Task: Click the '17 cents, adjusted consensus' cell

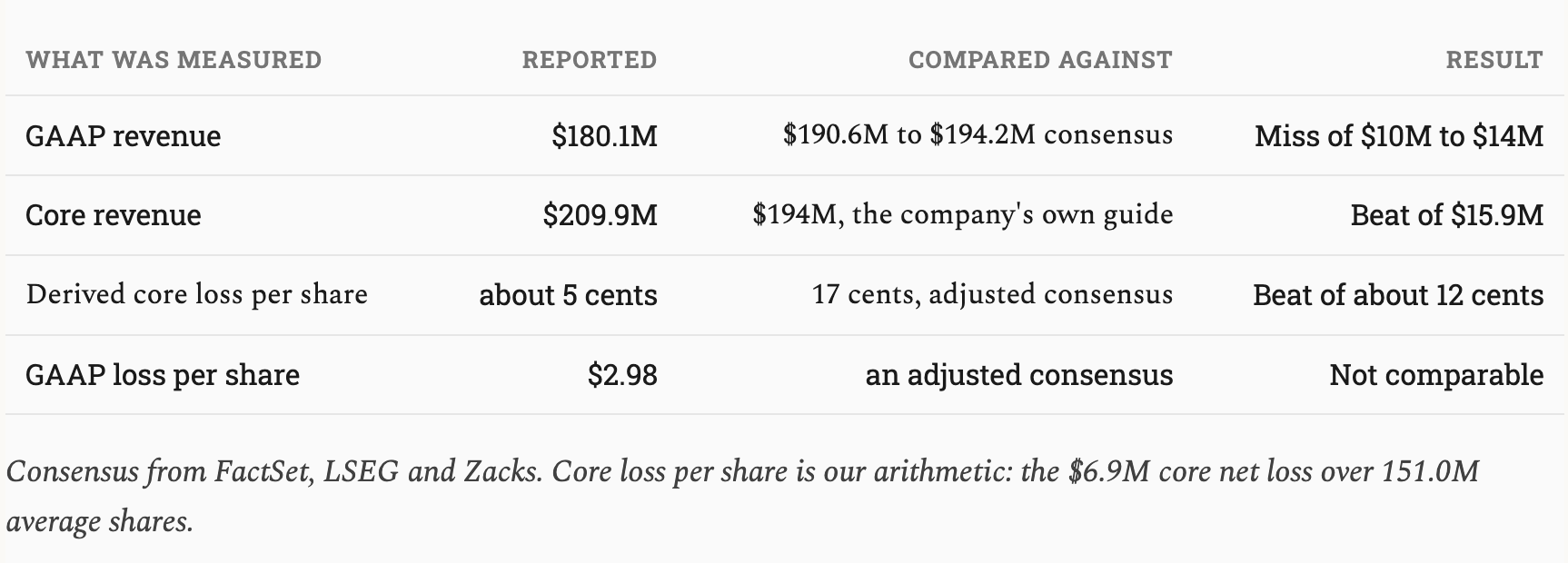Action: [993, 294]
